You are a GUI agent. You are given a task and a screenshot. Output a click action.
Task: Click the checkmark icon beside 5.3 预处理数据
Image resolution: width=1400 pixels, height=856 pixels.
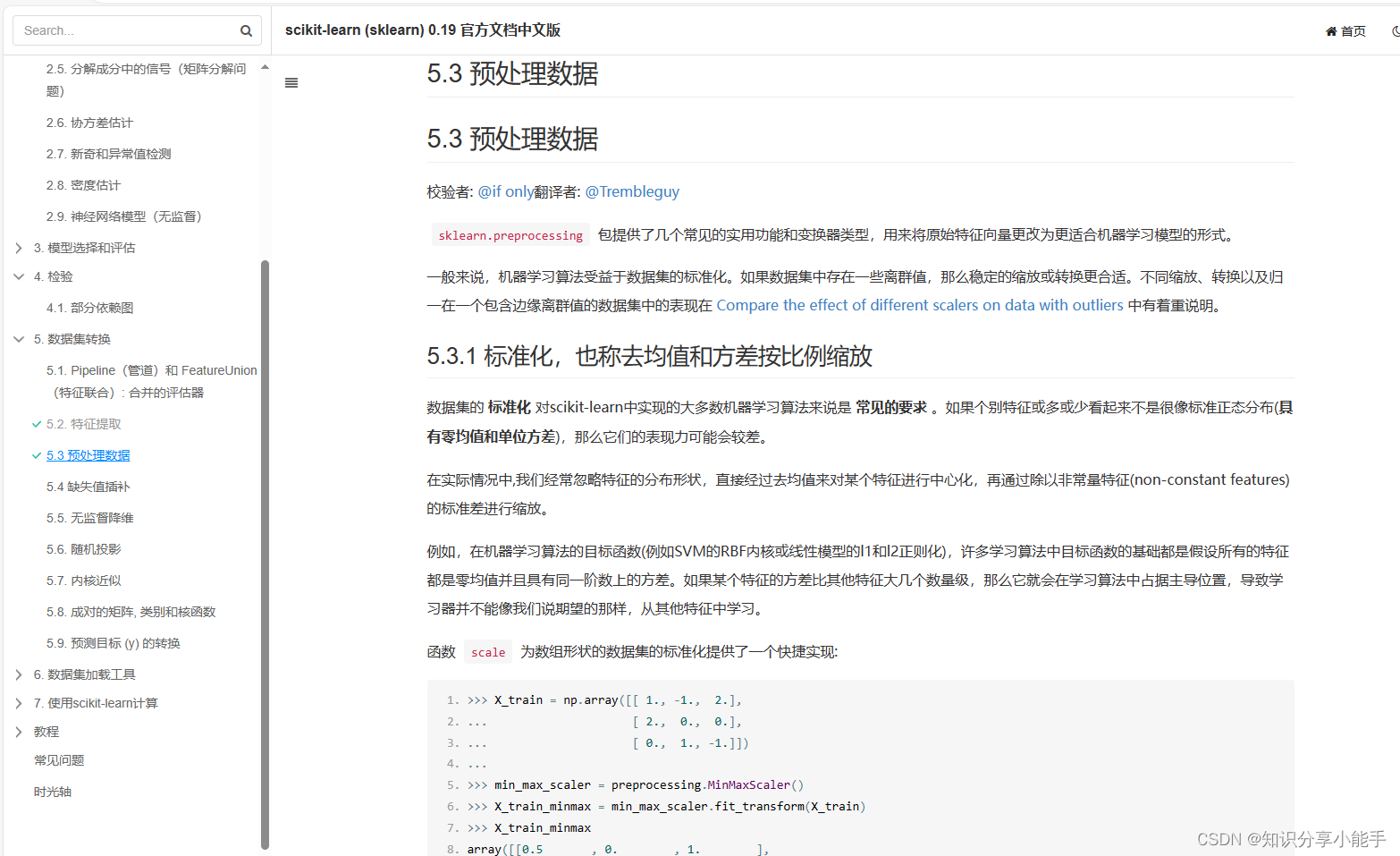[37, 455]
